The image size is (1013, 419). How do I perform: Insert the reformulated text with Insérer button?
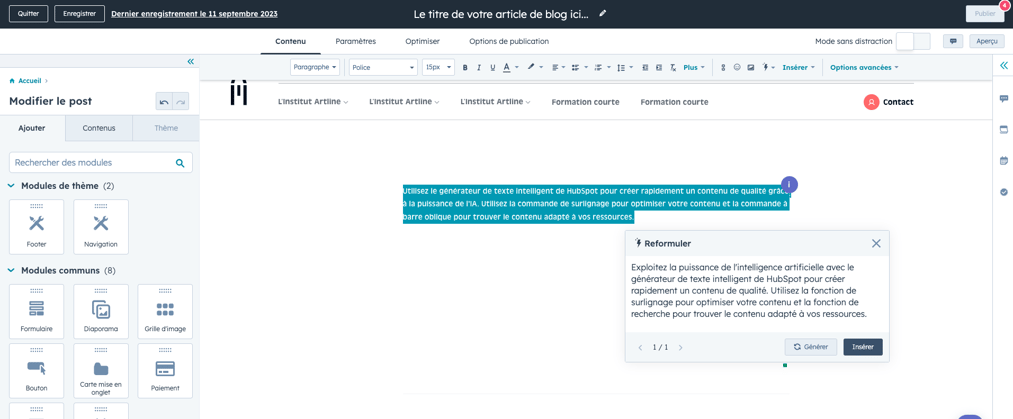click(862, 347)
